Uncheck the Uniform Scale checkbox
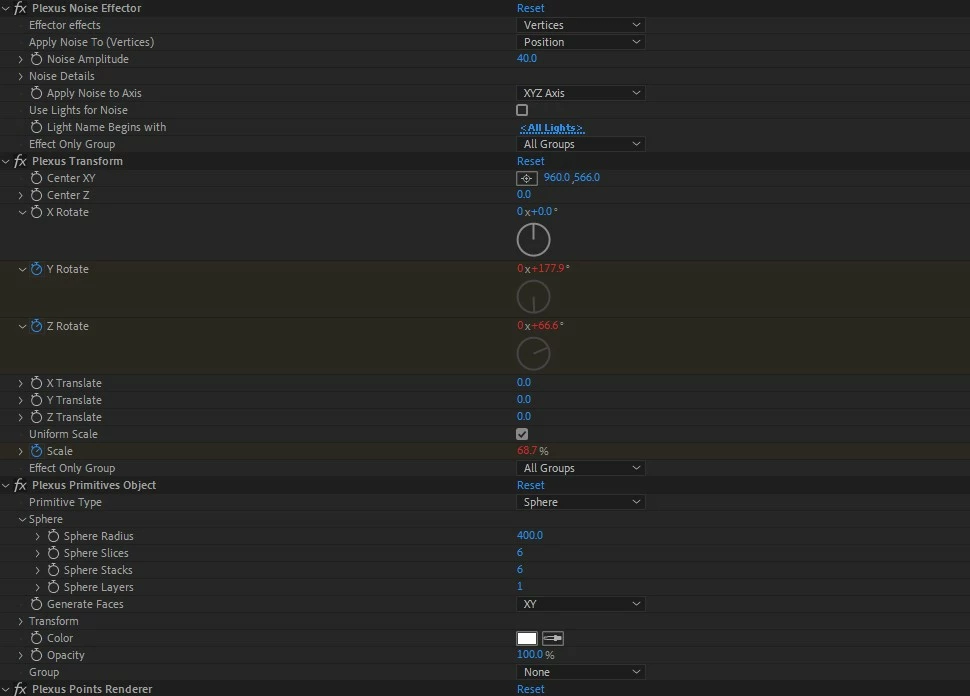This screenshot has width=970, height=696. pyautogui.click(x=522, y=434)
